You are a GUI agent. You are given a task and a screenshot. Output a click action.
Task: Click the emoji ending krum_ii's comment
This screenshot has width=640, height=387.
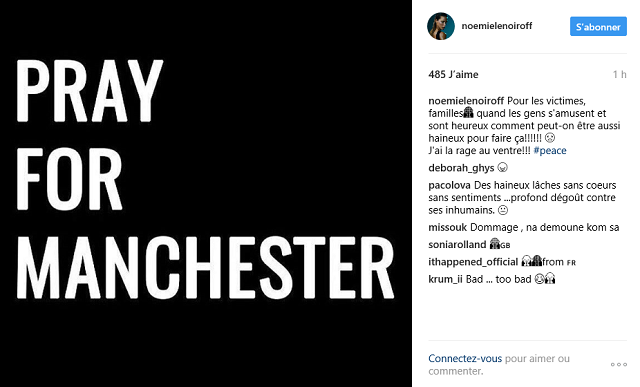(550, 278)
